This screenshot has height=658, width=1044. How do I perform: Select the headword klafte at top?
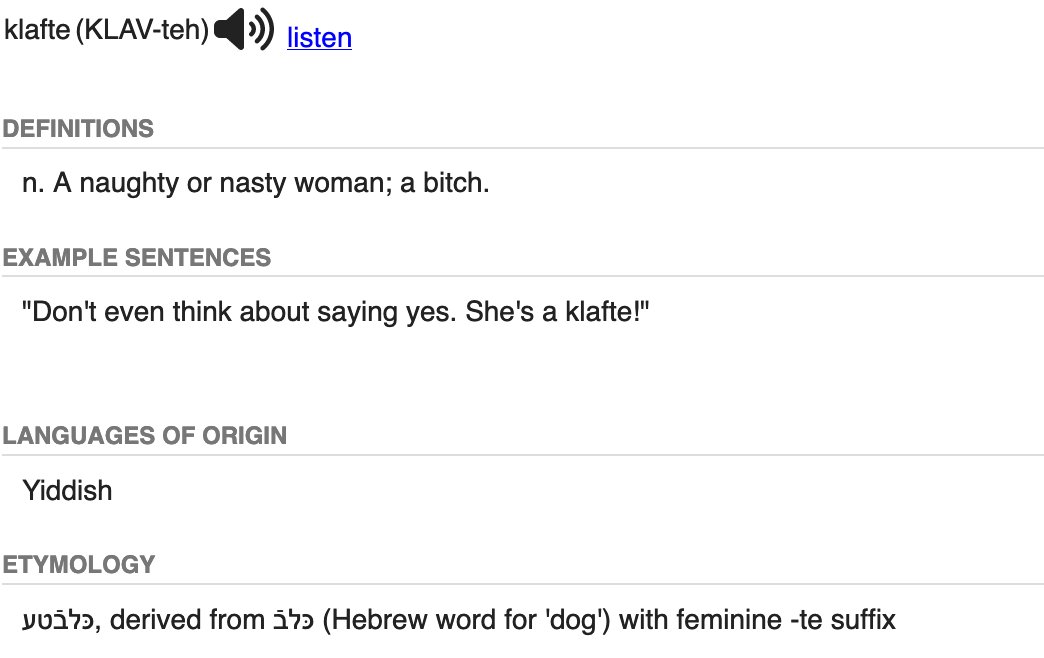37,29
